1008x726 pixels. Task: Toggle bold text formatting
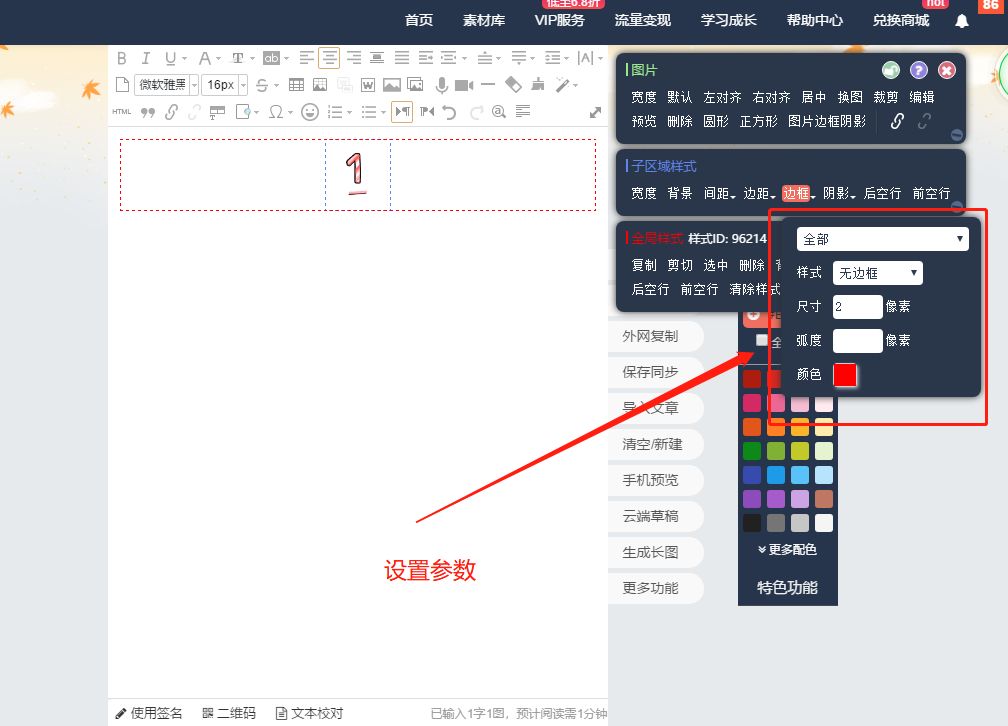click(122, 58)
